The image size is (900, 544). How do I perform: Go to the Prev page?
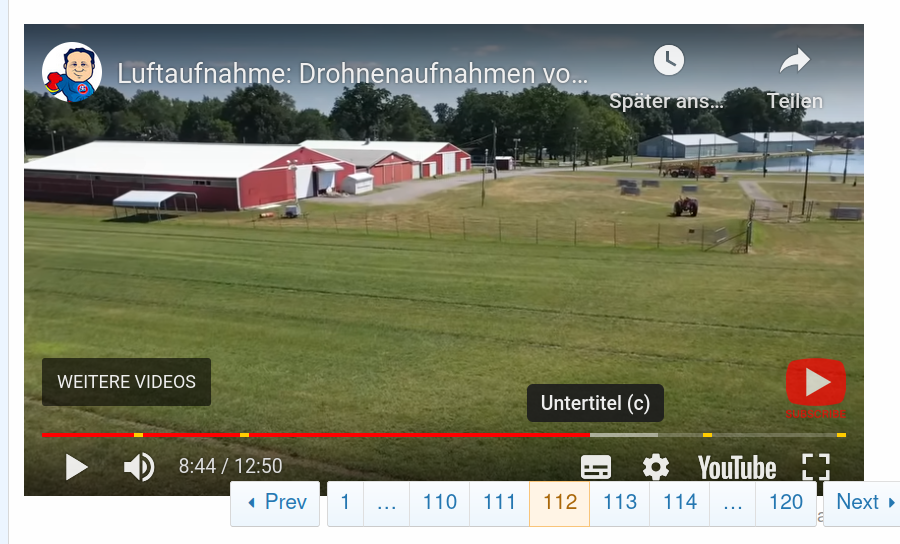[275, 503]
